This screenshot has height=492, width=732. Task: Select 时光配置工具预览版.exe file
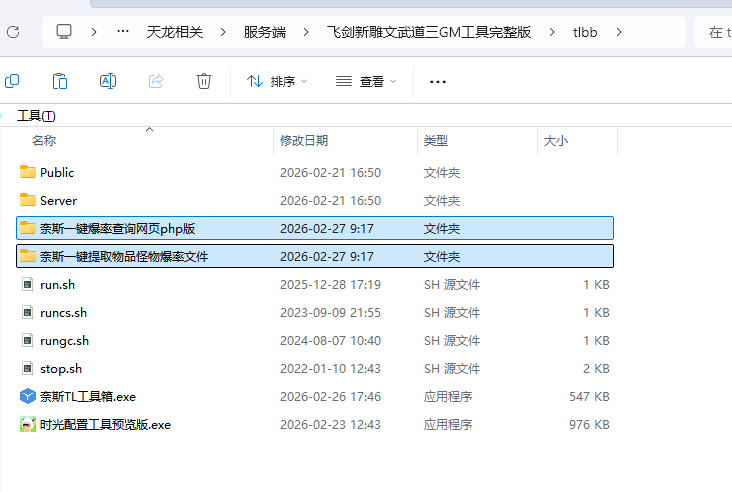[x=105, y=425]
